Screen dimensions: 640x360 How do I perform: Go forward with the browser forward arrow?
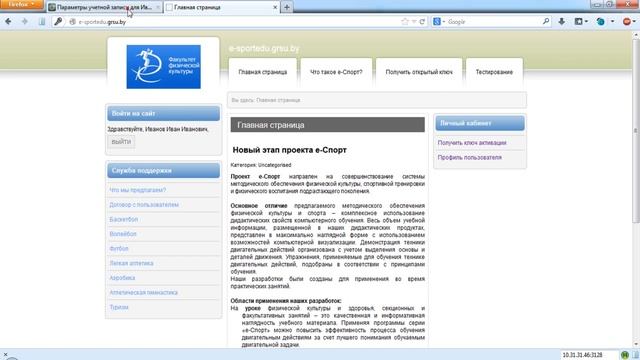pos(24,22)
